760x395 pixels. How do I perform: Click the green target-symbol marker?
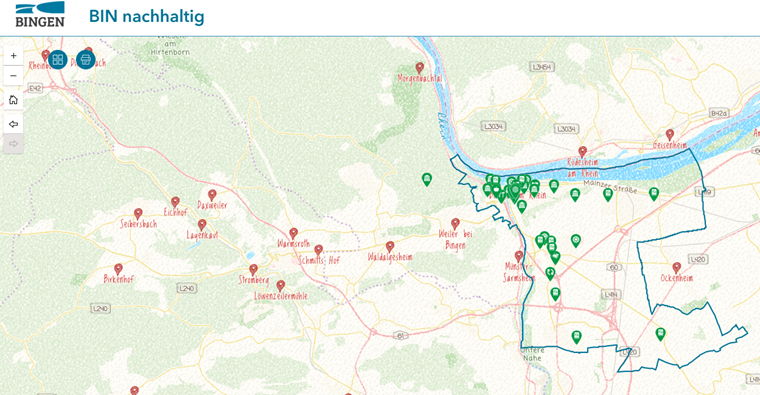click(575, 240)
